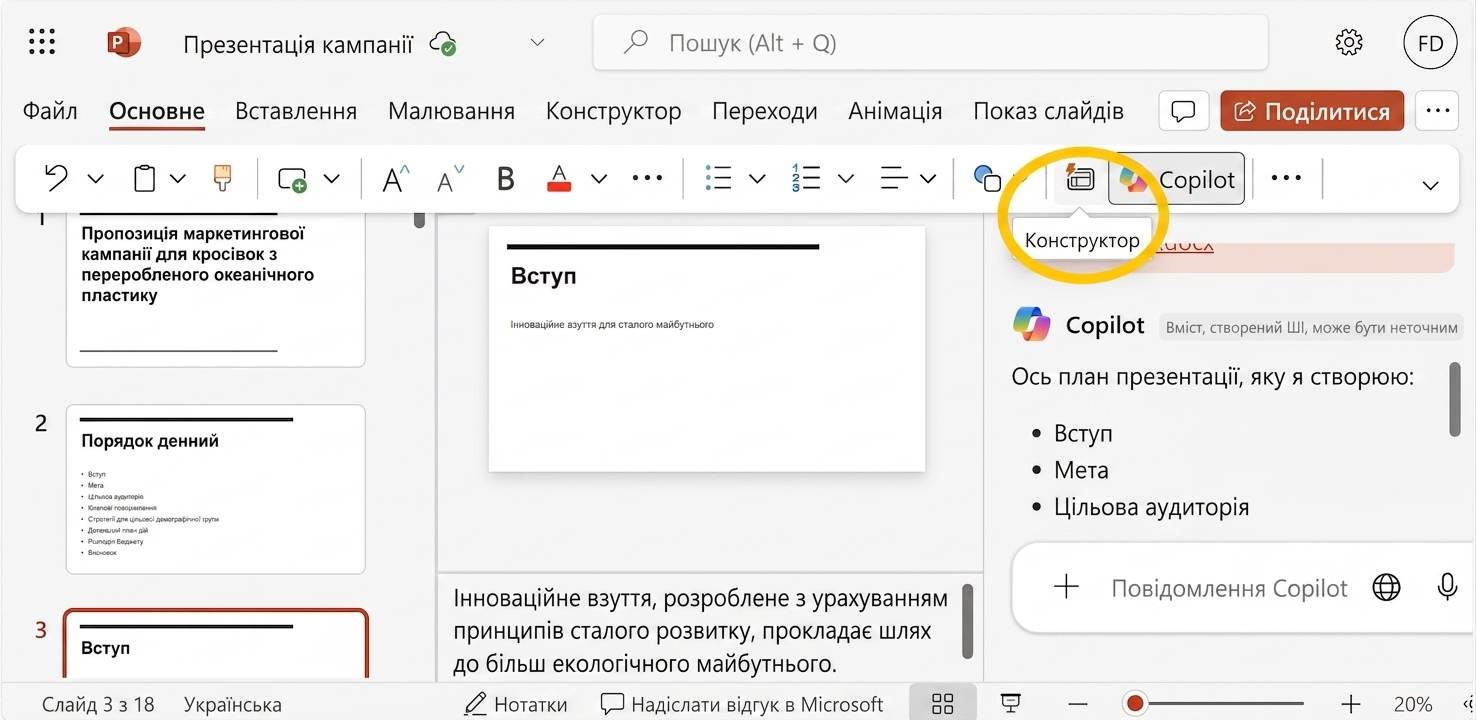Viewport: 1476px width, 720px height.
Task: Increase font size
Action: pos(397,179)
